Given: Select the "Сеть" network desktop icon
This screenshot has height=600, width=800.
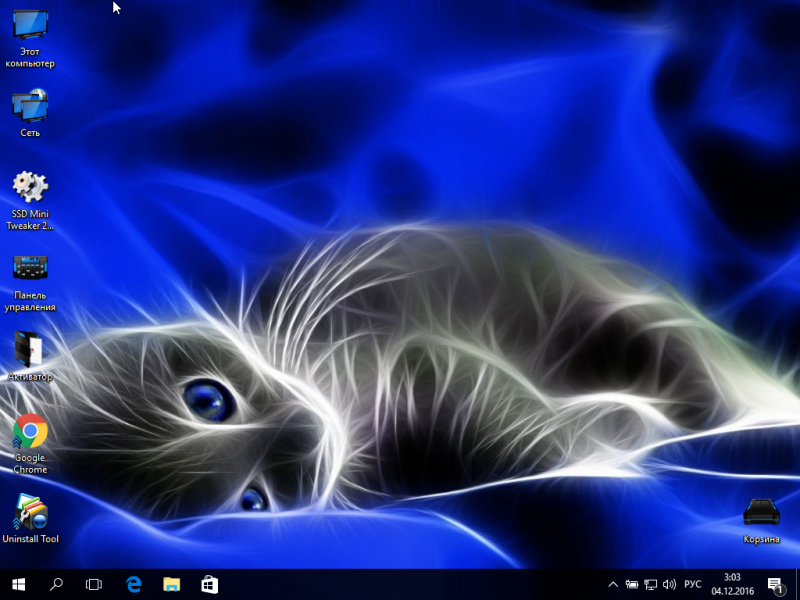Looking at the screenshot, I should pos(30,113).
